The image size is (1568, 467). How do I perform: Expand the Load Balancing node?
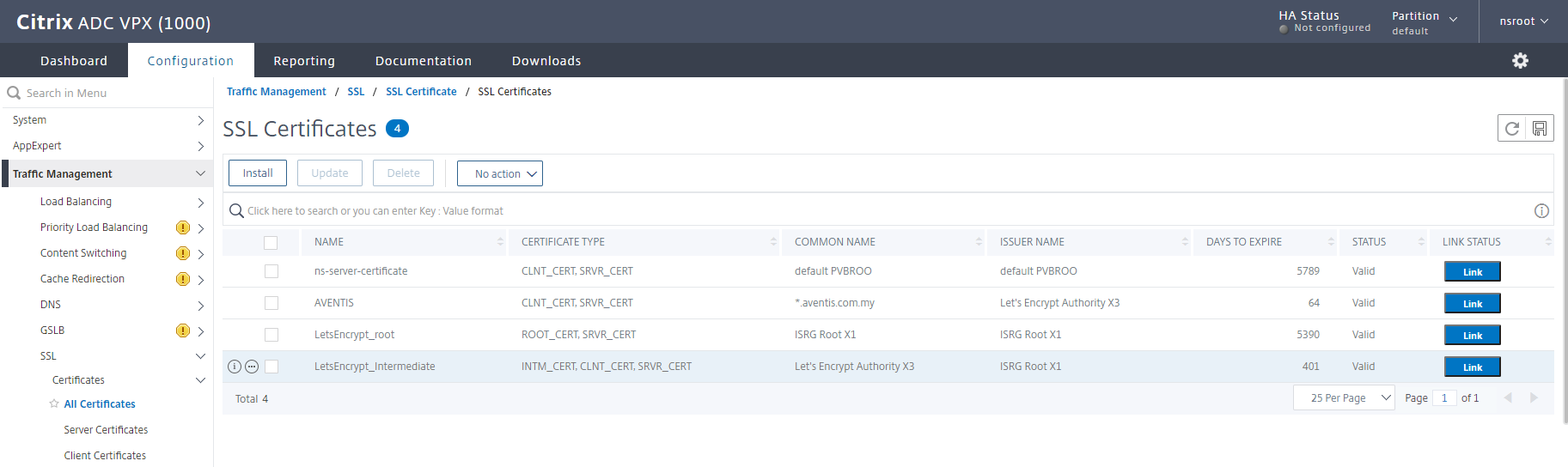tap(200, 203)
